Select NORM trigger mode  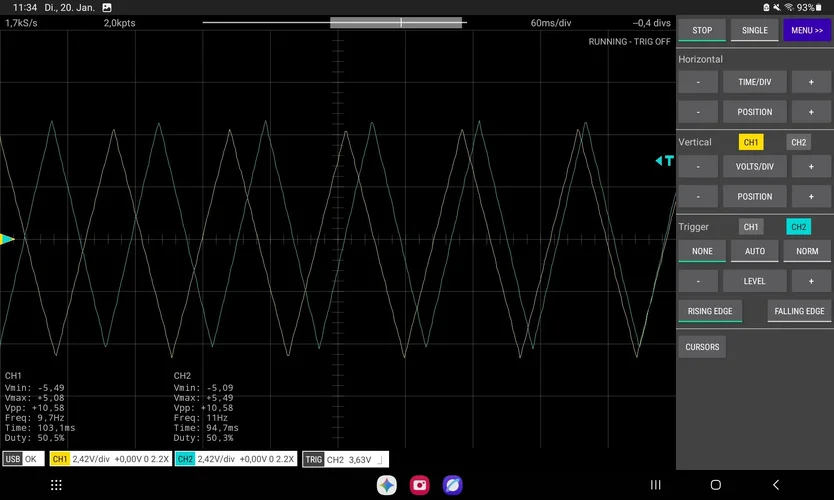(x=806, y=252)
